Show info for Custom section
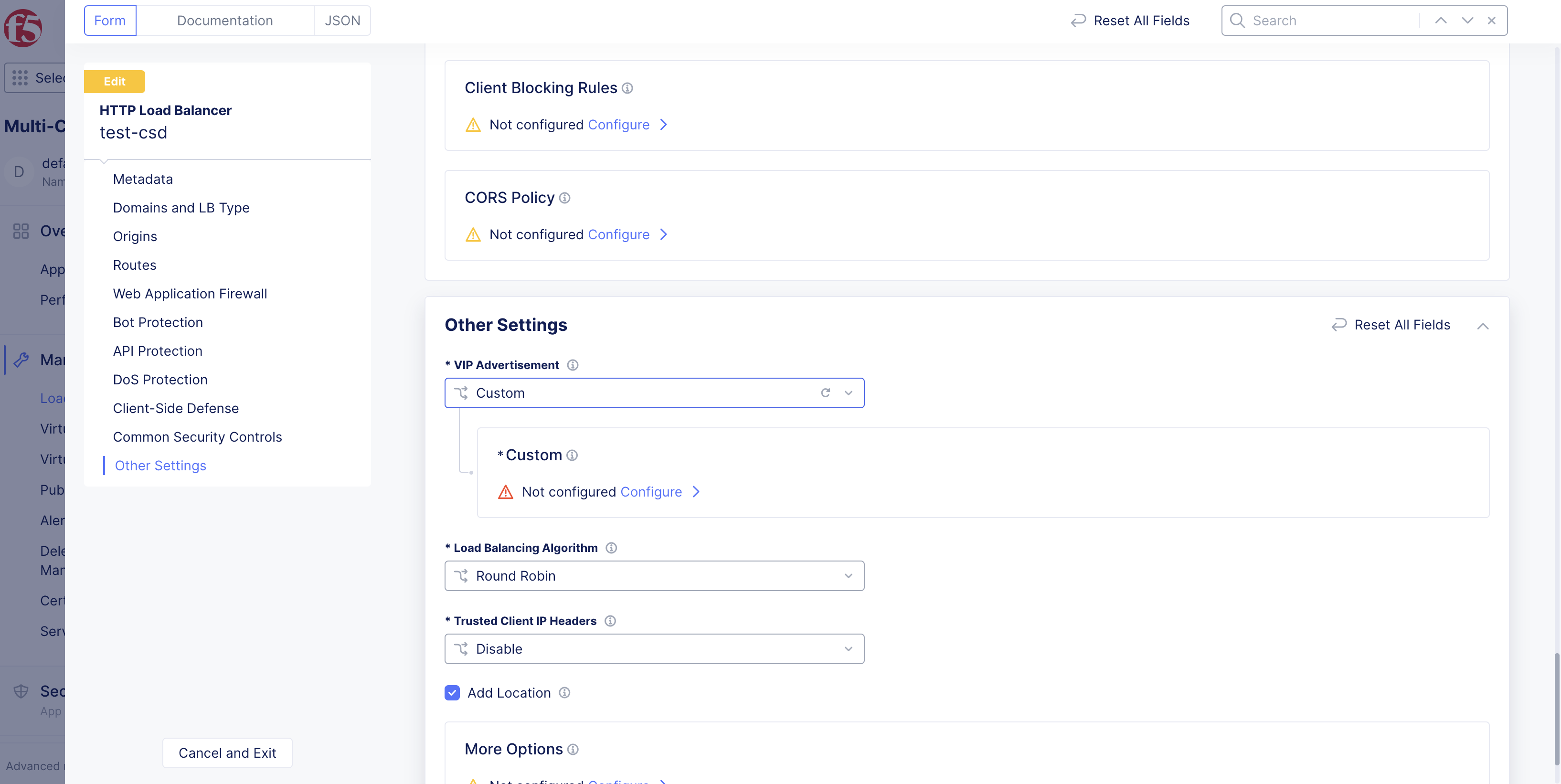 572,455
